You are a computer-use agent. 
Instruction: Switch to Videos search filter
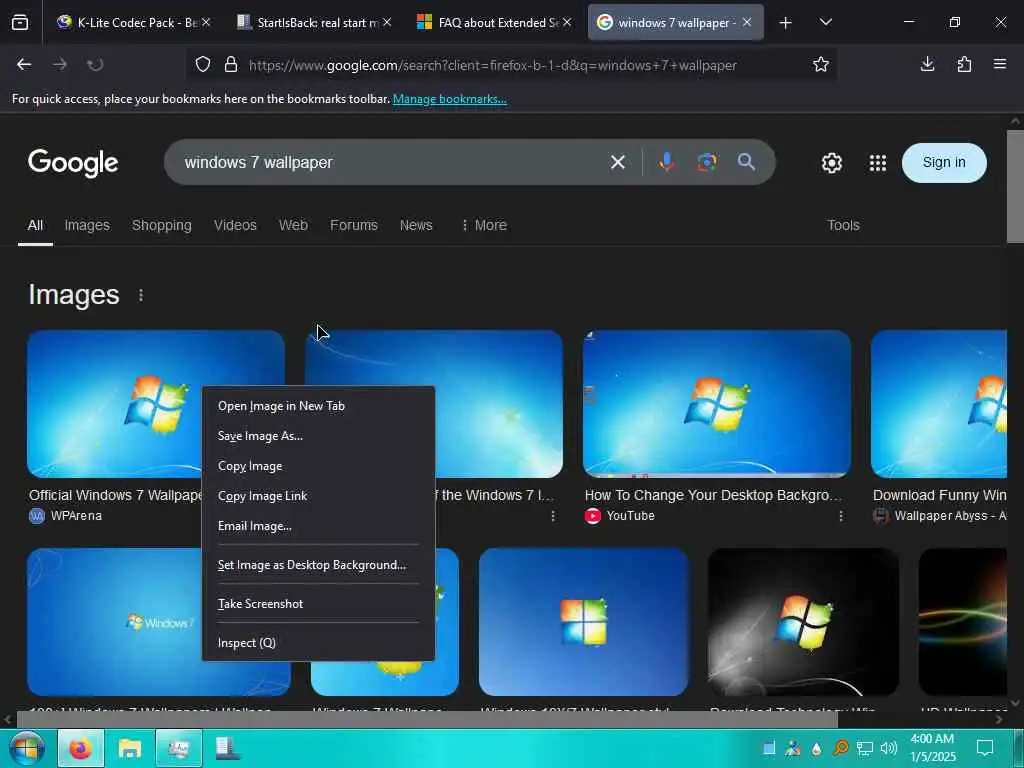click(x=235, y=225)
